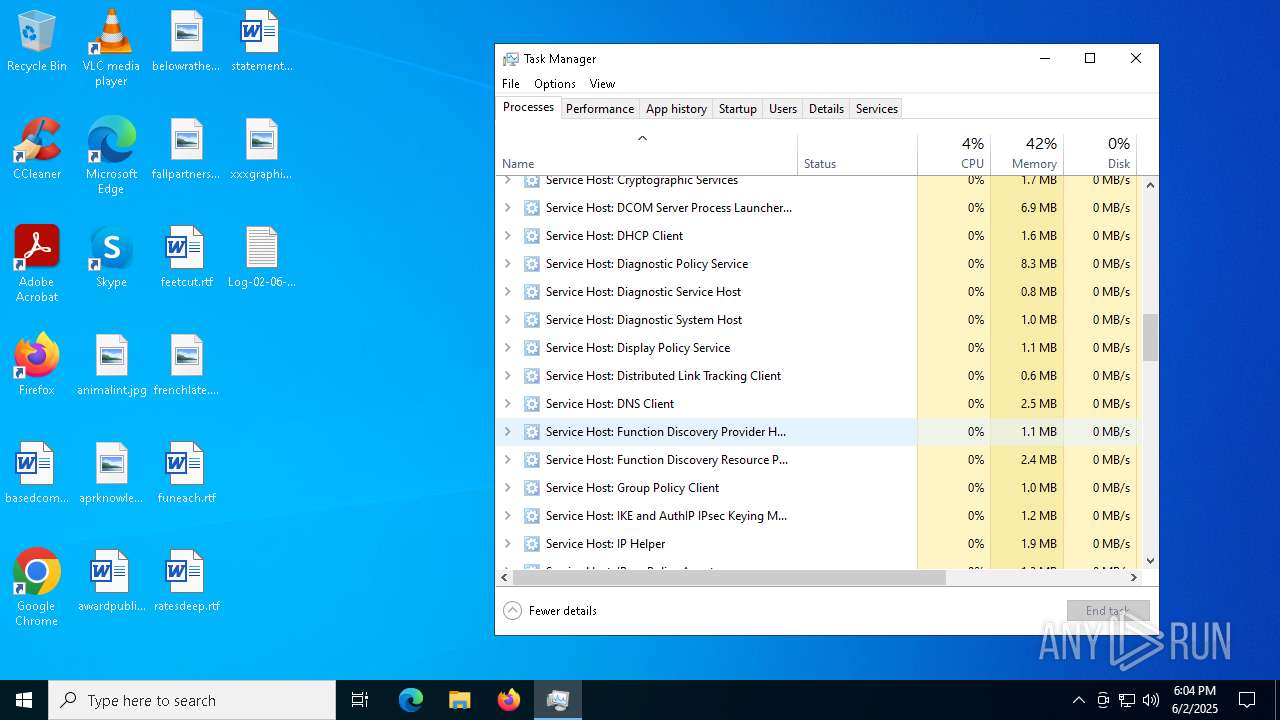This screenshot has width=1280, height=720.
Task: Select the belowrathe image file icon
Action: 186,41
